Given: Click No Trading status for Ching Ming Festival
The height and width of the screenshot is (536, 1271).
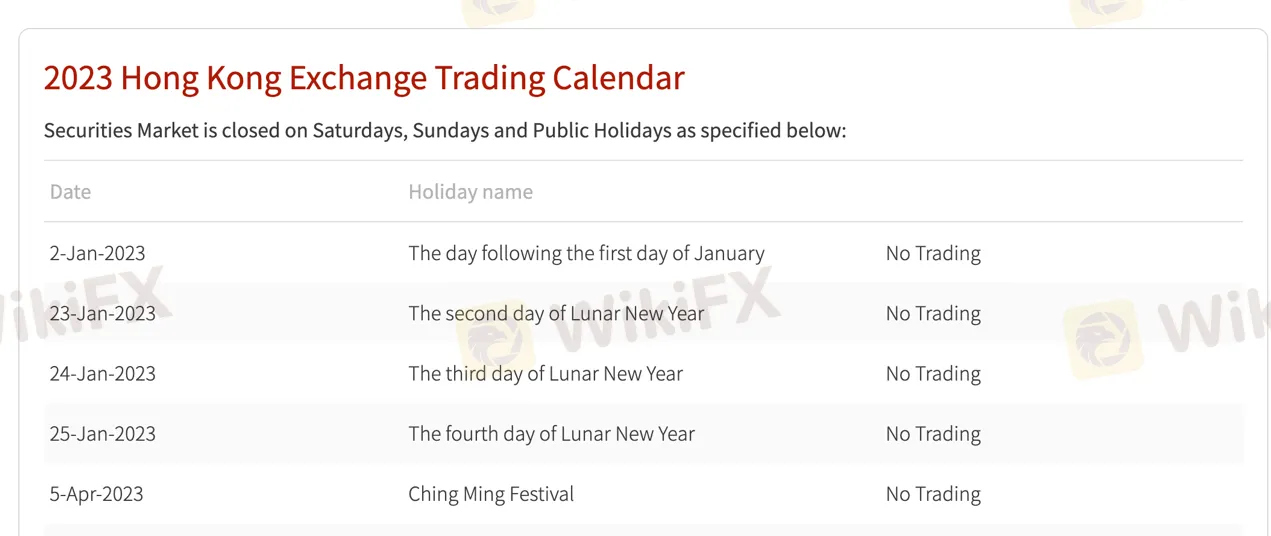Looking at the screenshot, I should point(933,494).
